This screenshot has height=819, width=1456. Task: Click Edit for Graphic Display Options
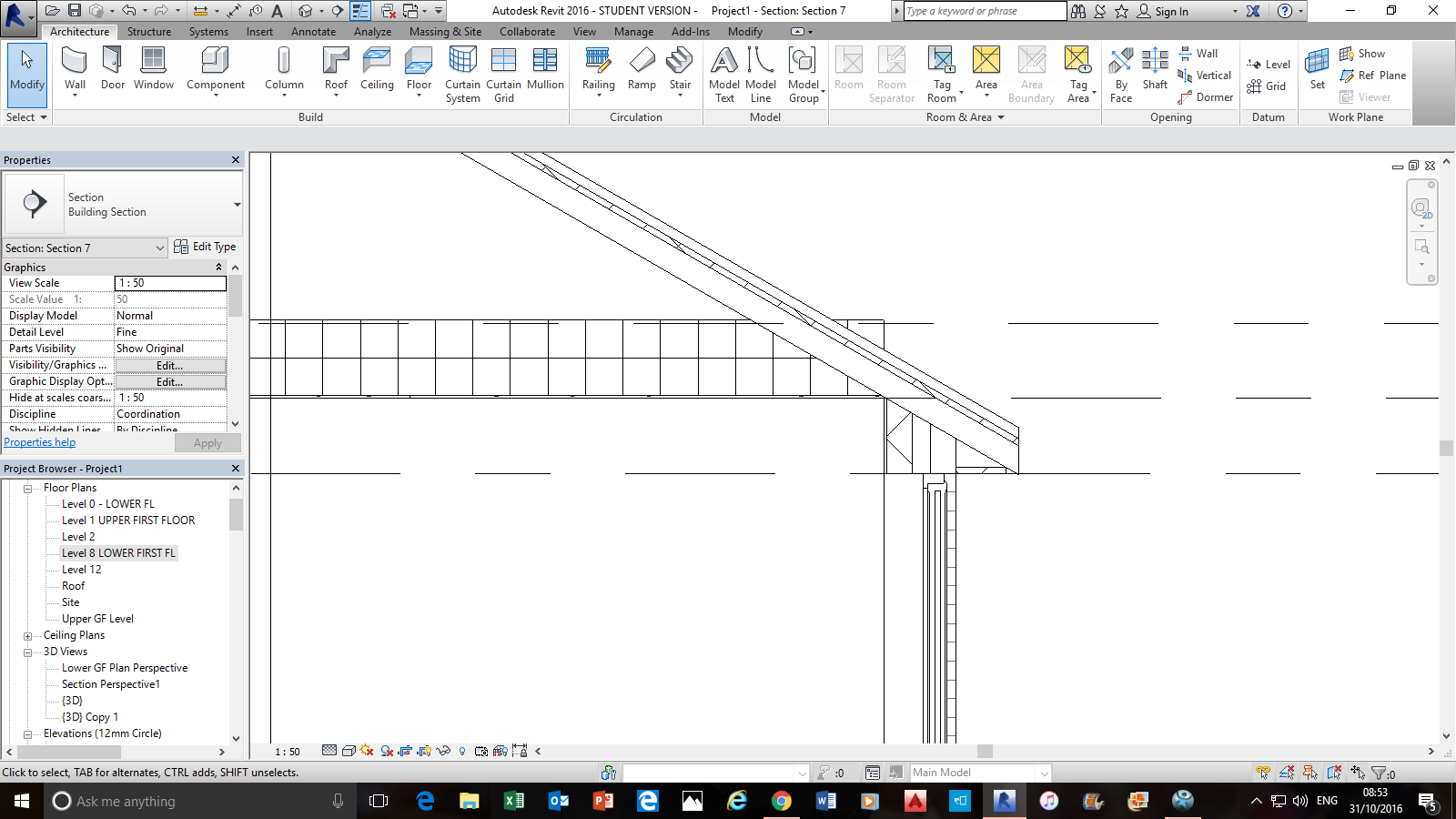[x=170, y=381]
